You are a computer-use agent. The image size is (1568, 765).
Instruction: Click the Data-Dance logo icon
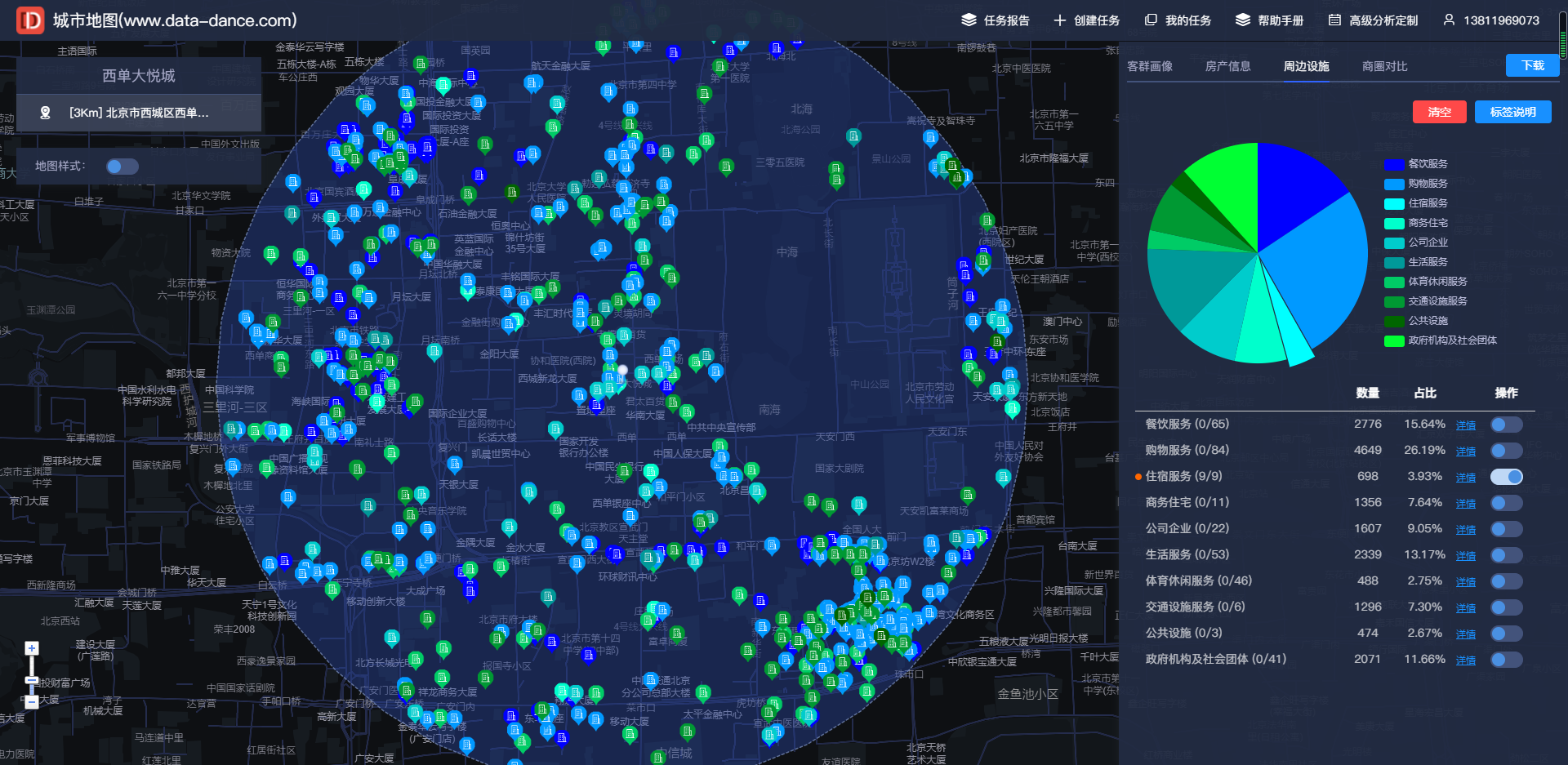point(30,20)
